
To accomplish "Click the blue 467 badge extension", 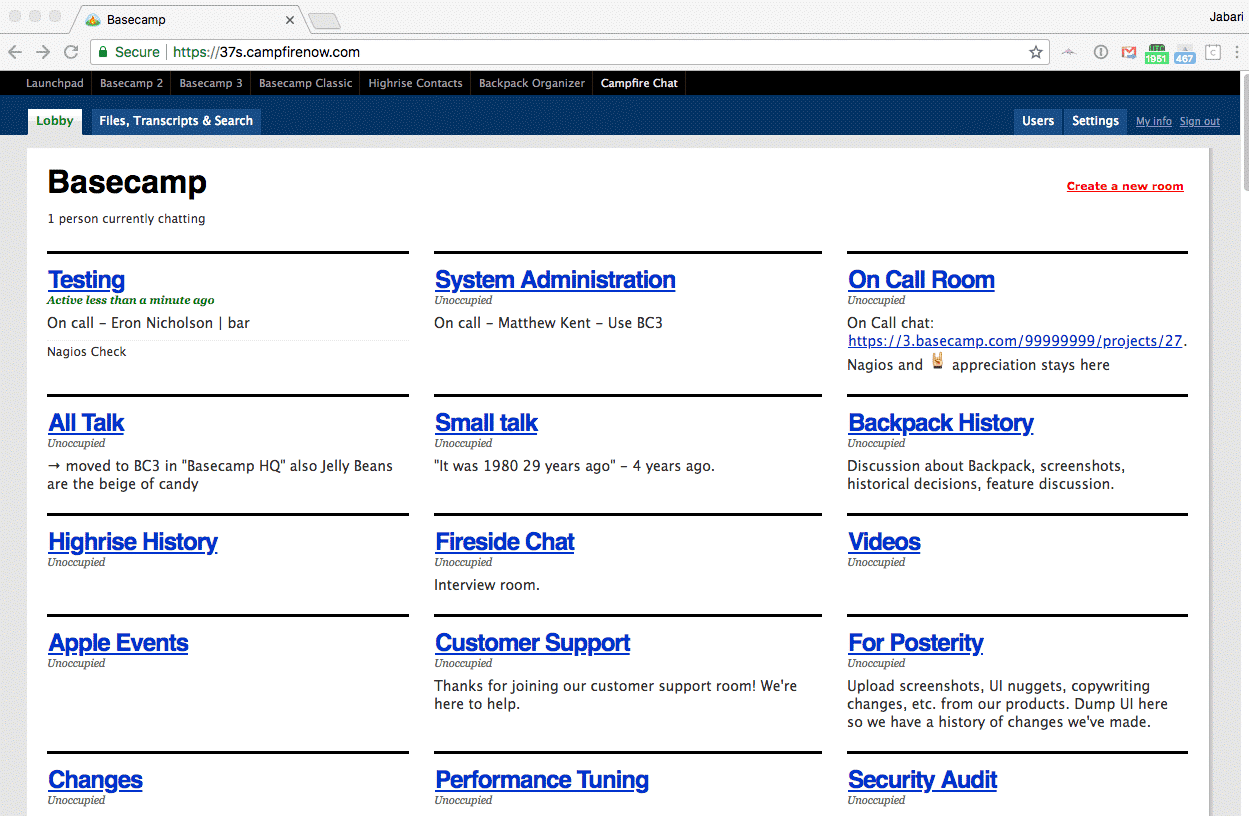I will [1185, 54].
